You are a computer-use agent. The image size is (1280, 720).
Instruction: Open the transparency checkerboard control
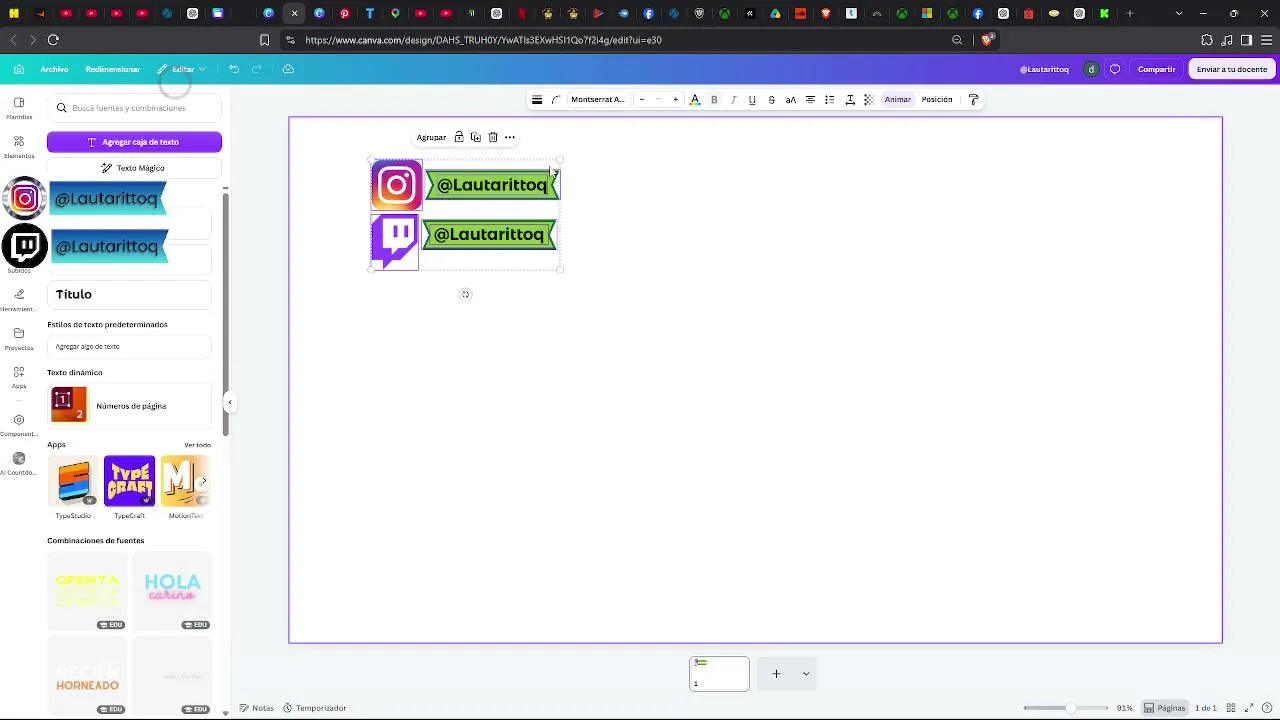coord(869,100)
